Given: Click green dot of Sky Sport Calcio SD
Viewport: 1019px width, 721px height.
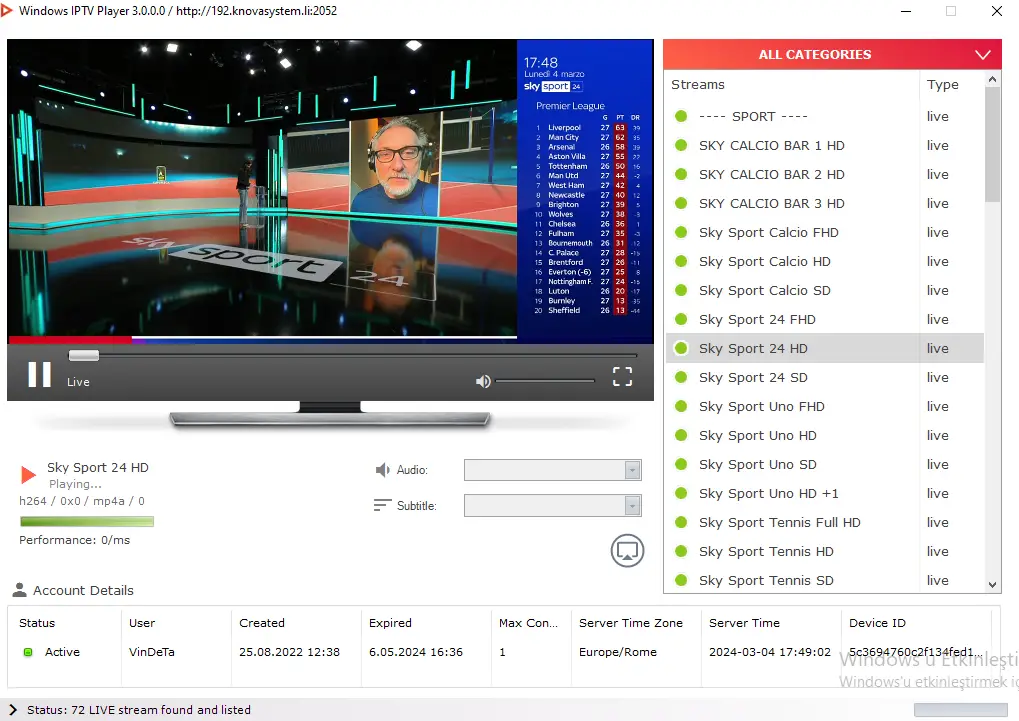Looking at the screenshot, I should (x=681, y=291).
